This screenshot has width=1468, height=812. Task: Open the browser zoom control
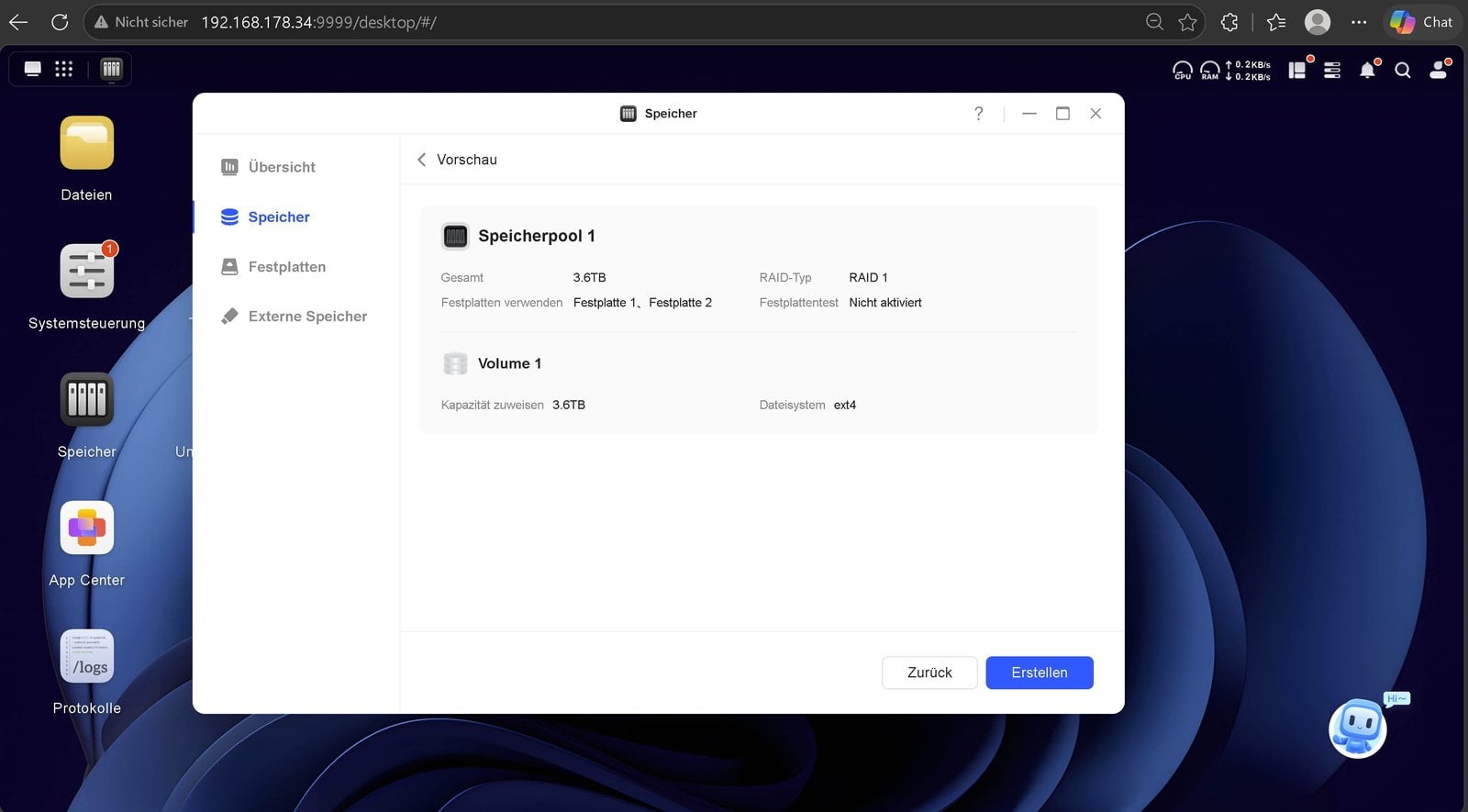click(x=1154, y=22)
